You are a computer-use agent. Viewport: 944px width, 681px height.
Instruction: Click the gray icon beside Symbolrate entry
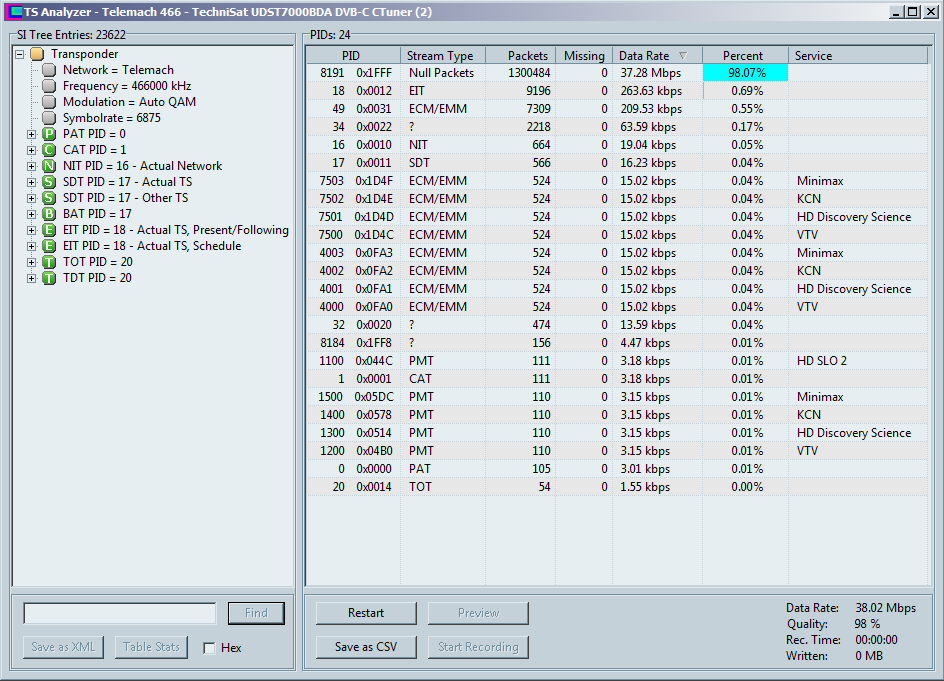click(x=49, y=118)
